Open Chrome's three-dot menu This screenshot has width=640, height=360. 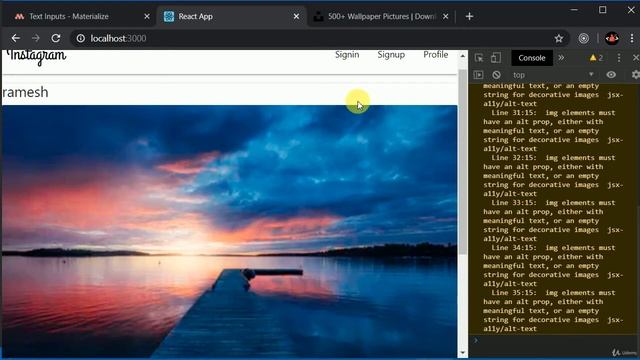[x=632, y=38]
